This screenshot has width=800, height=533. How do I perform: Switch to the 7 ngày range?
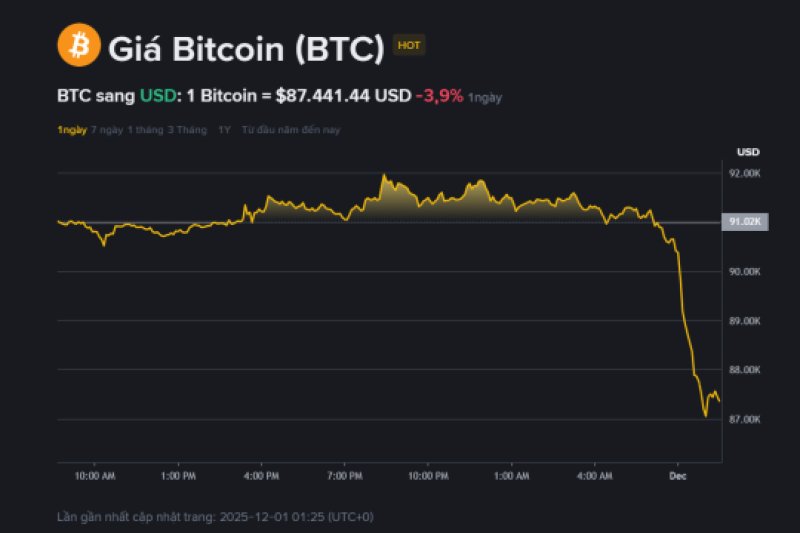pyautogui.click(x=107, y=130)
